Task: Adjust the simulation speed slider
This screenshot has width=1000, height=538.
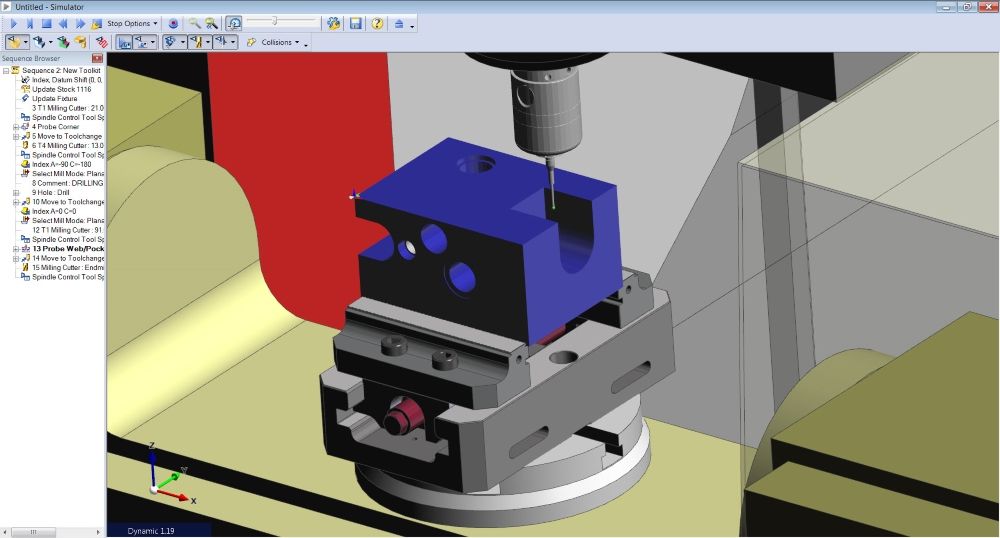Action: click(276, 21)
